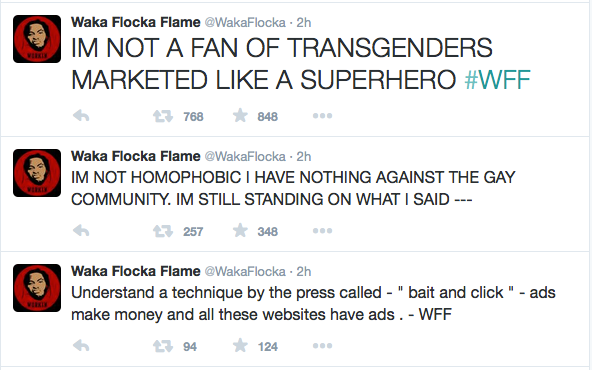This screenshot has width=592, height=370.
Task: Reply to the NOT HOMOPHOBIC tweet
Action: point(81,231)
